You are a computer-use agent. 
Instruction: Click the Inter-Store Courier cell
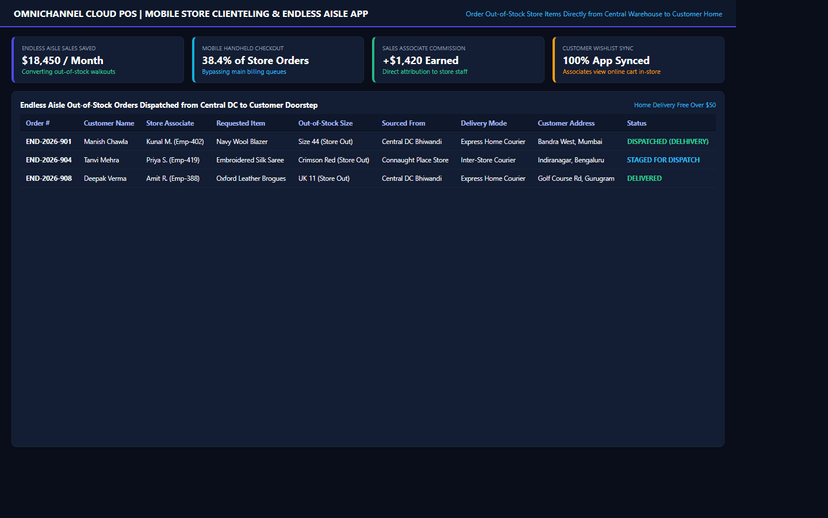pos(488,160)
